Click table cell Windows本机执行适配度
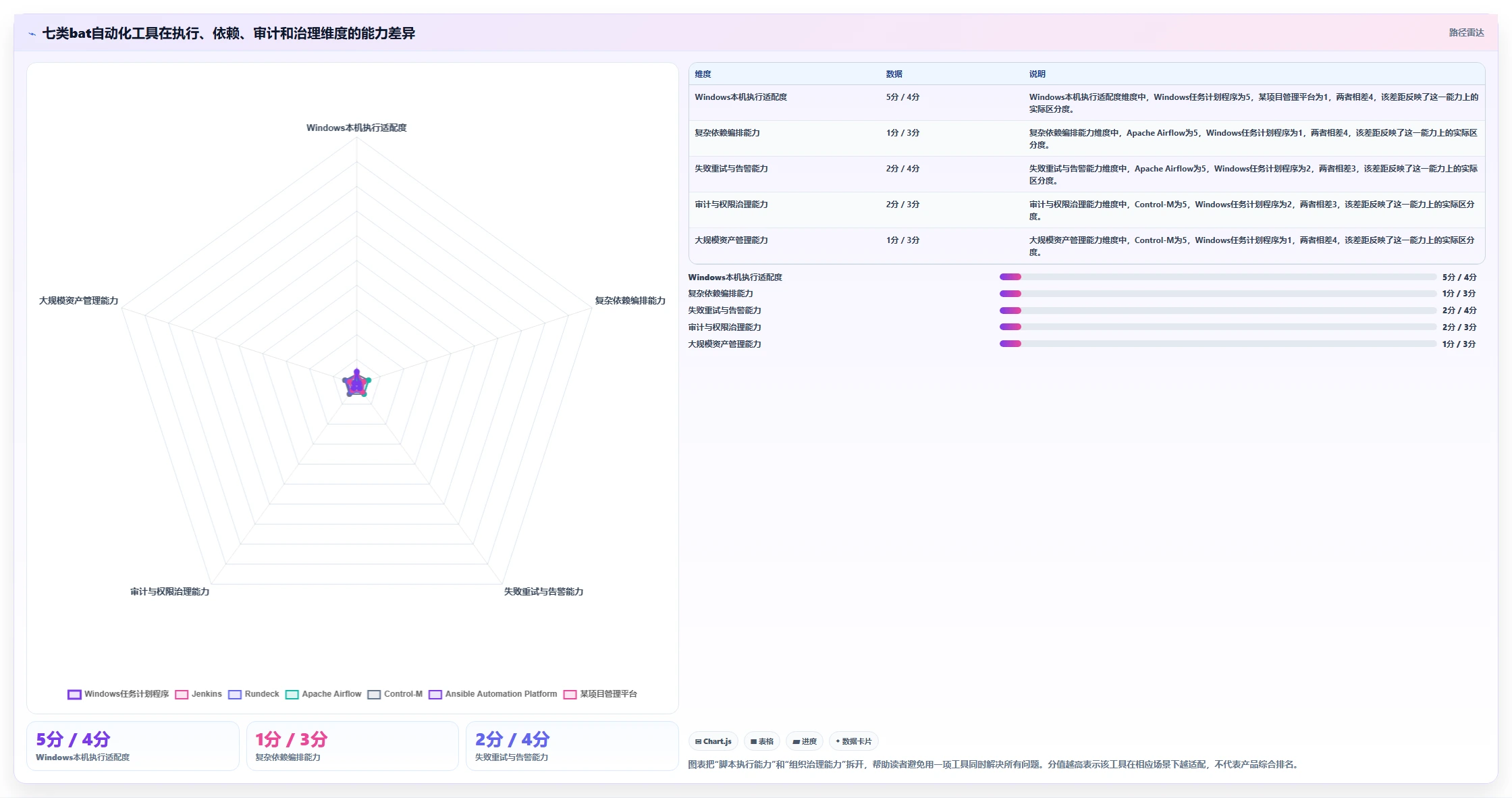The width and height of the screenshot is (1512, 798). click(740, 97)
